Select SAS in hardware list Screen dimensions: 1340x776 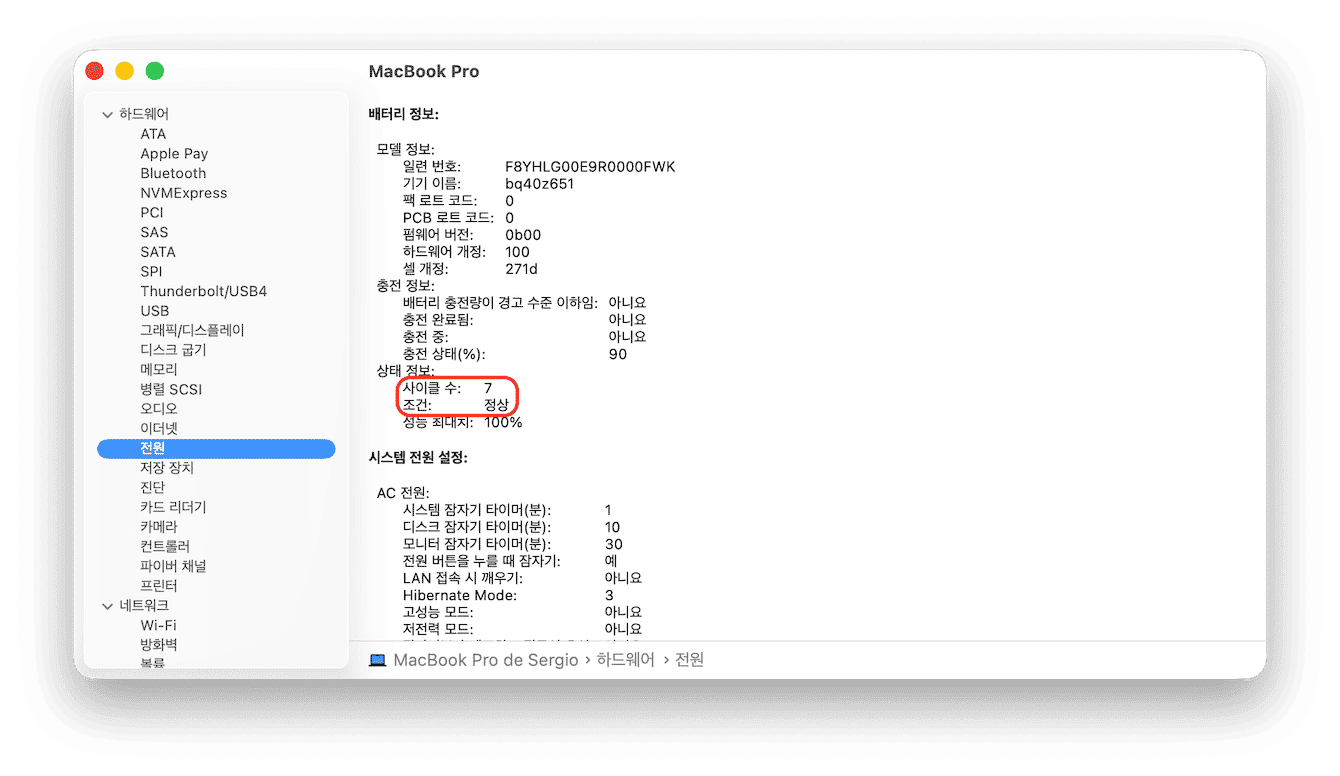(154, 232)
